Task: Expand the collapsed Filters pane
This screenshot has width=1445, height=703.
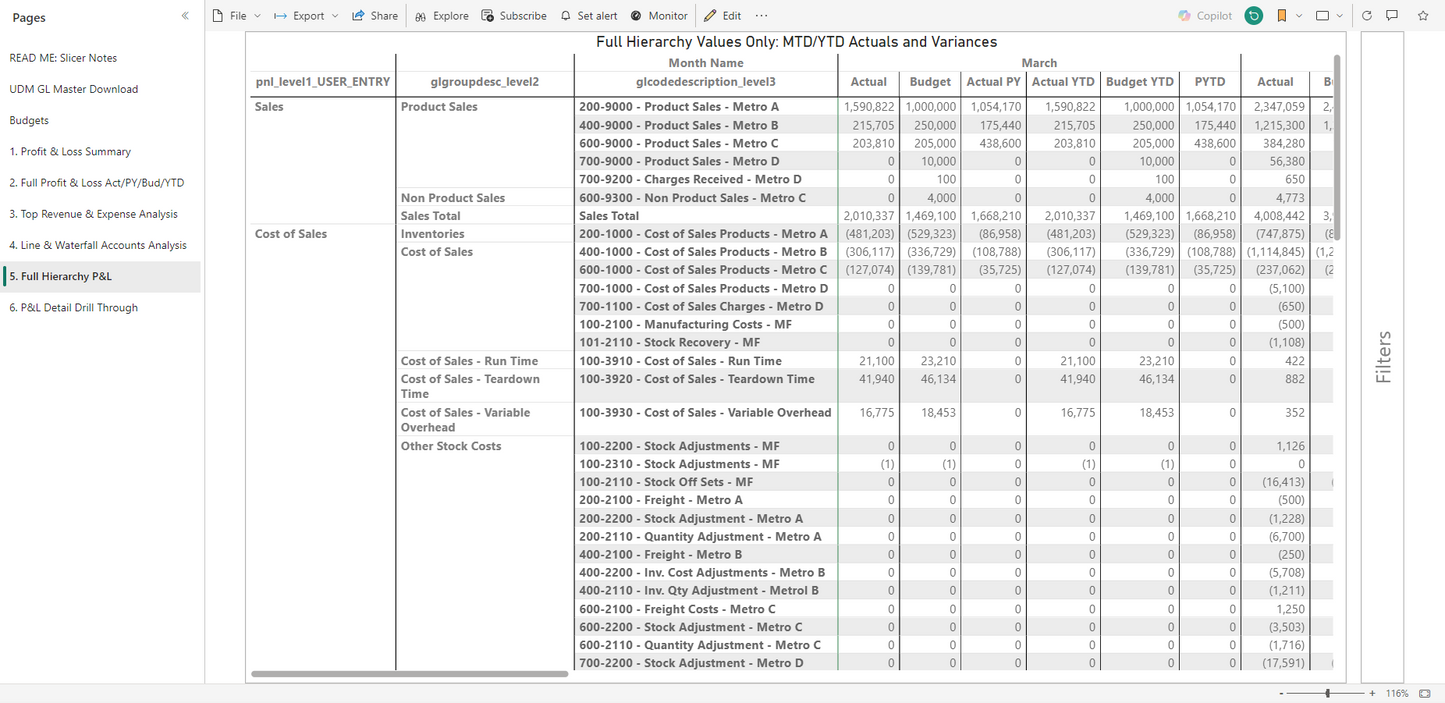Action: [1383, 357]
